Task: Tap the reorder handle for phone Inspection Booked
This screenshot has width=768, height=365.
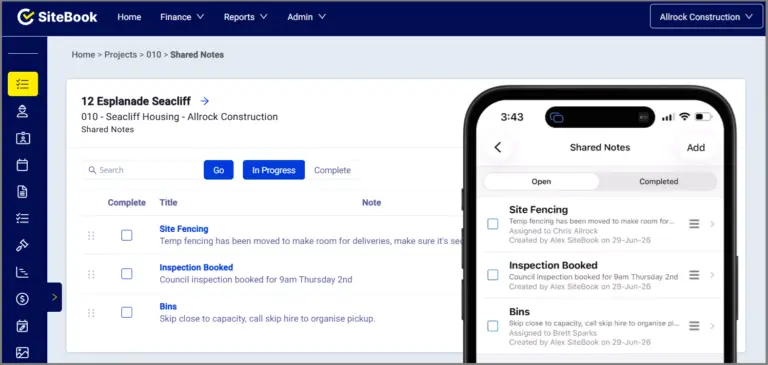Action: [x=694, y=275]
